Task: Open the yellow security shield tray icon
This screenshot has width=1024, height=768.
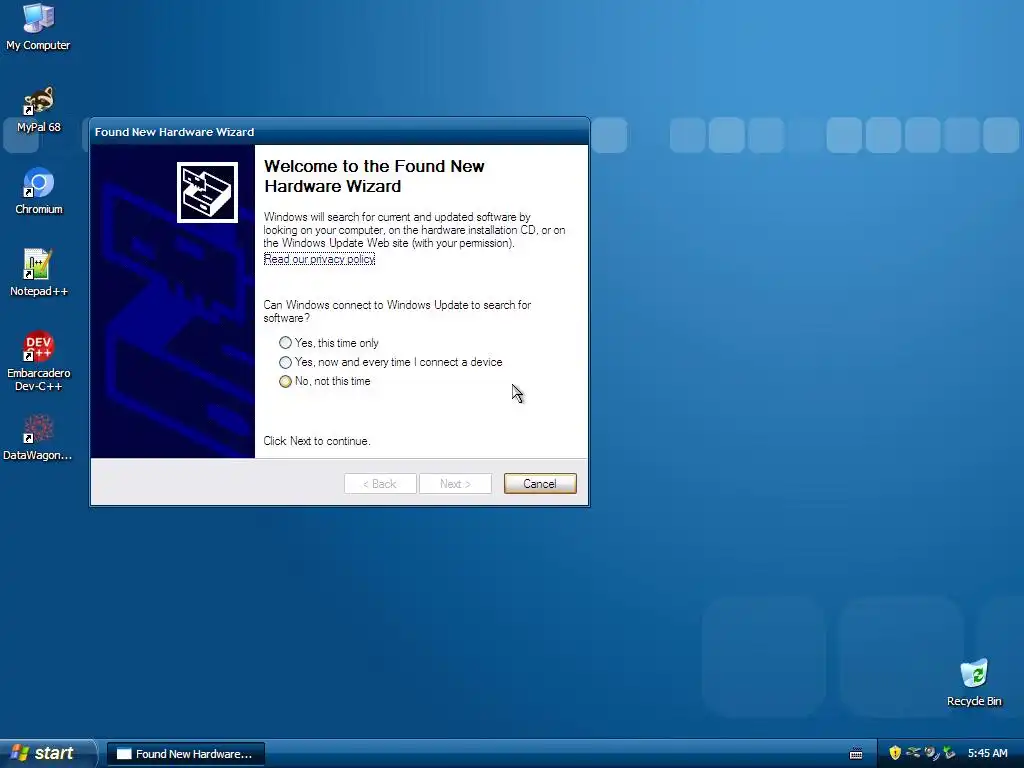Action: (x=895, y=753)
